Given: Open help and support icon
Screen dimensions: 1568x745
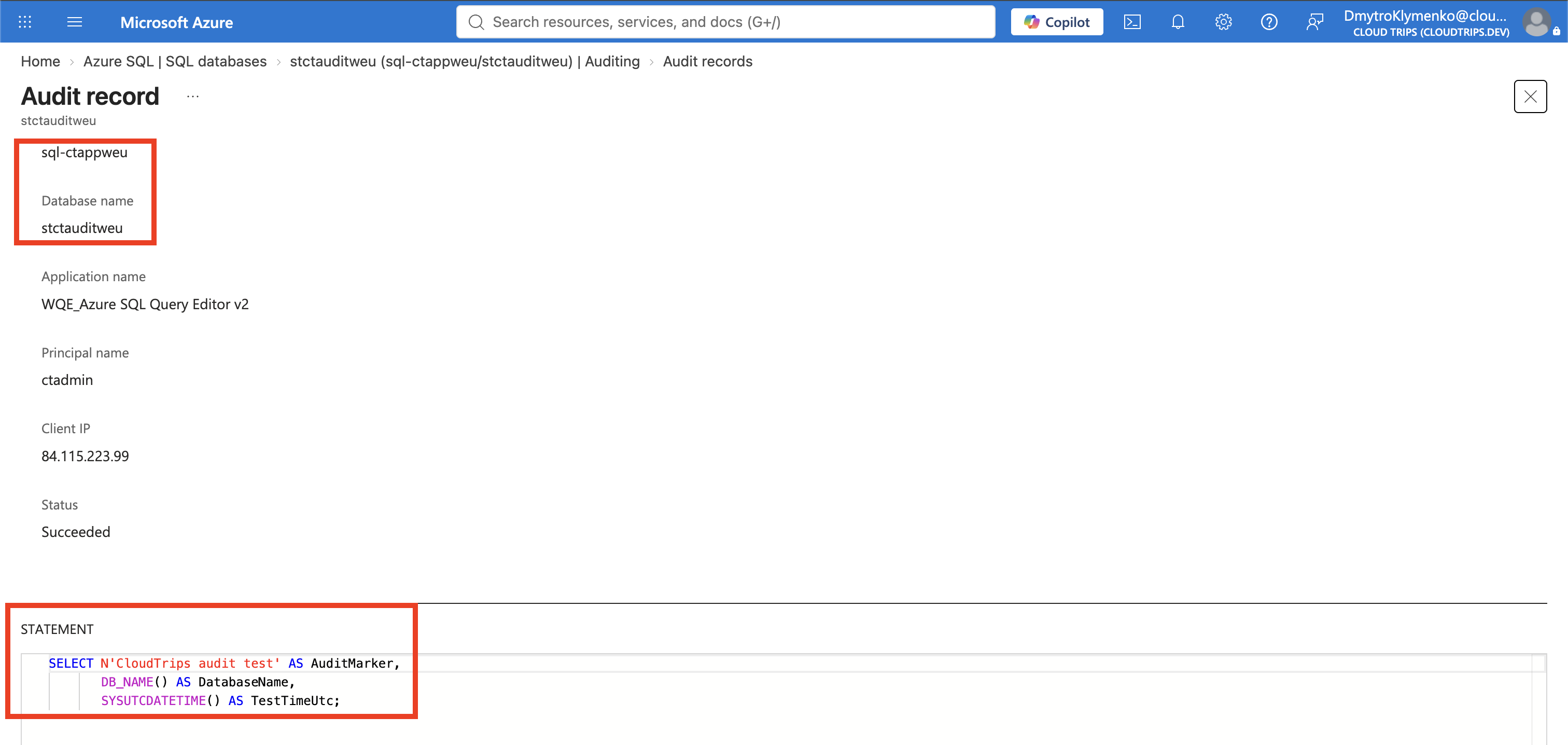Looking at the screenshot, I should 1269,22.
